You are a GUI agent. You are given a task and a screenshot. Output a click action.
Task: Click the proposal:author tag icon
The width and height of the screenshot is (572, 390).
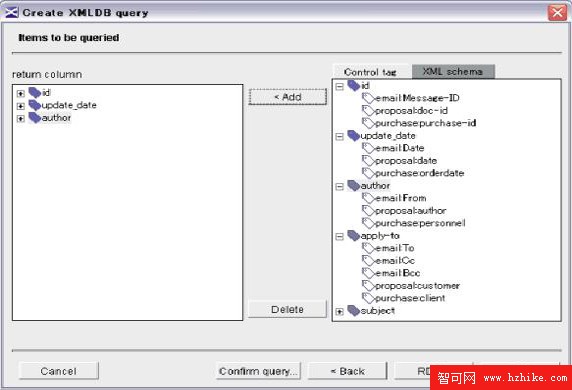click(368, 211)
